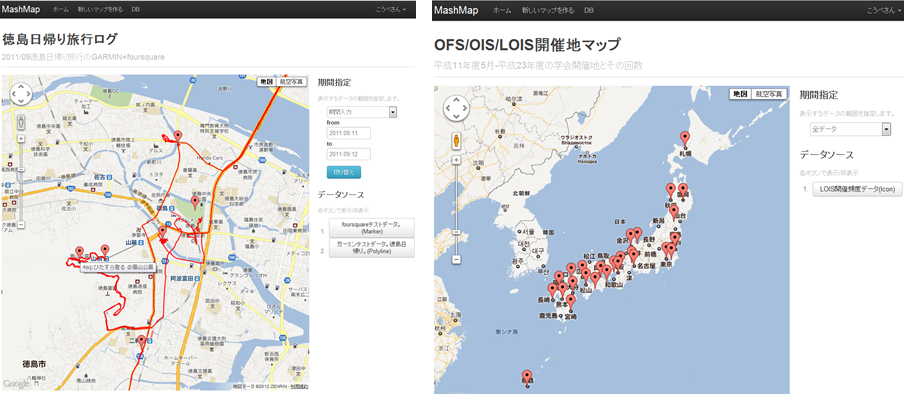This screenshot has height=398, width=904.
Task: Open こうへさん user menu in left window
Action: [391, 10]
